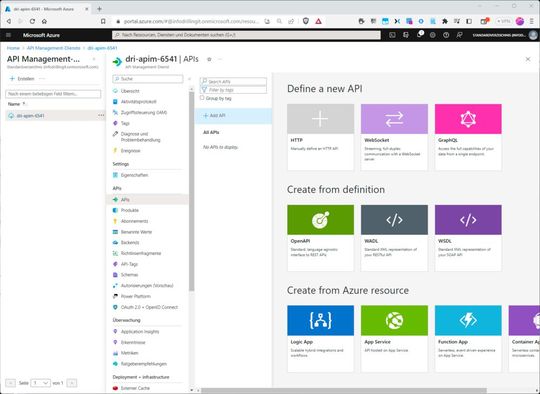This screenshot has width=540, height=394.
Task: Go to next page arrow in pager
Action: pyautogui.click(x=72, y=383)
